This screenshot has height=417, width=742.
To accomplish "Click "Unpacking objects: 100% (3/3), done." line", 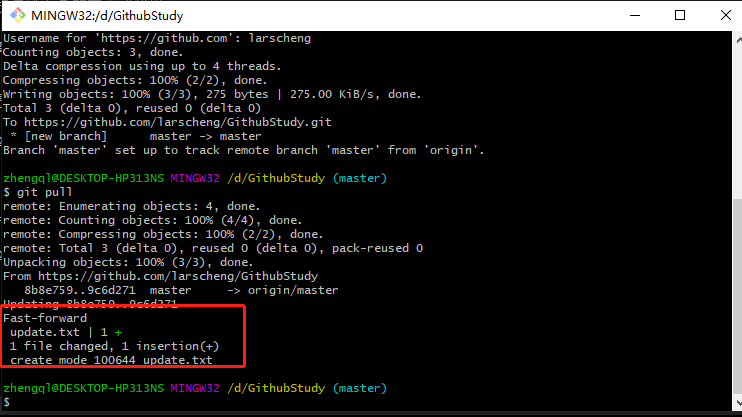I will click(x=128, y=262).
